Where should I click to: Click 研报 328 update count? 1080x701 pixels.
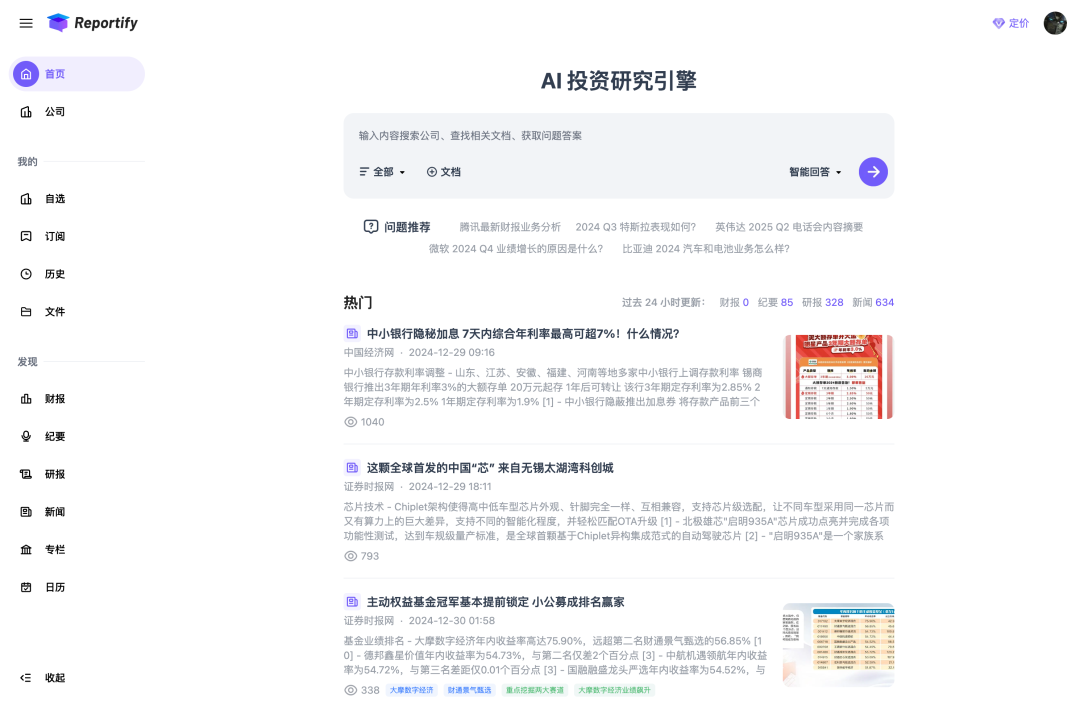[822, 302]
